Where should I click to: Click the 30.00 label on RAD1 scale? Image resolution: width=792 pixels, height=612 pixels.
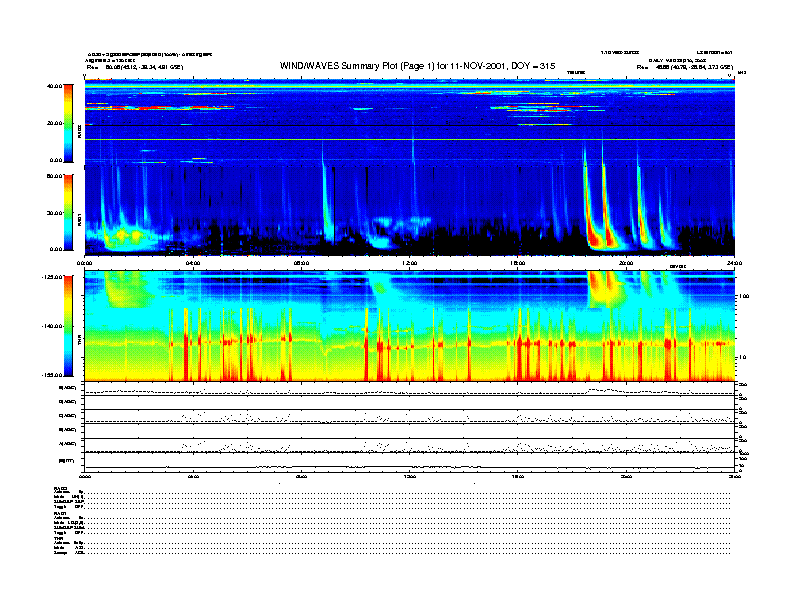pyautogui.click(x=54, y=213)
